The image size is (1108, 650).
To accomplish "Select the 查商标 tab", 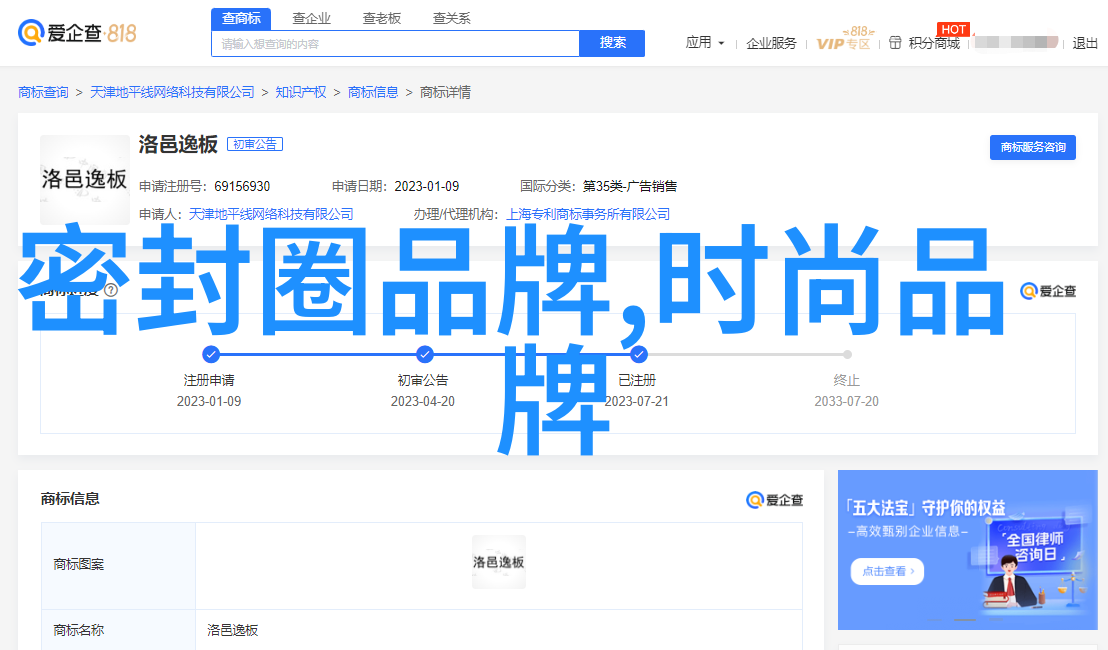I will (241, 18).
